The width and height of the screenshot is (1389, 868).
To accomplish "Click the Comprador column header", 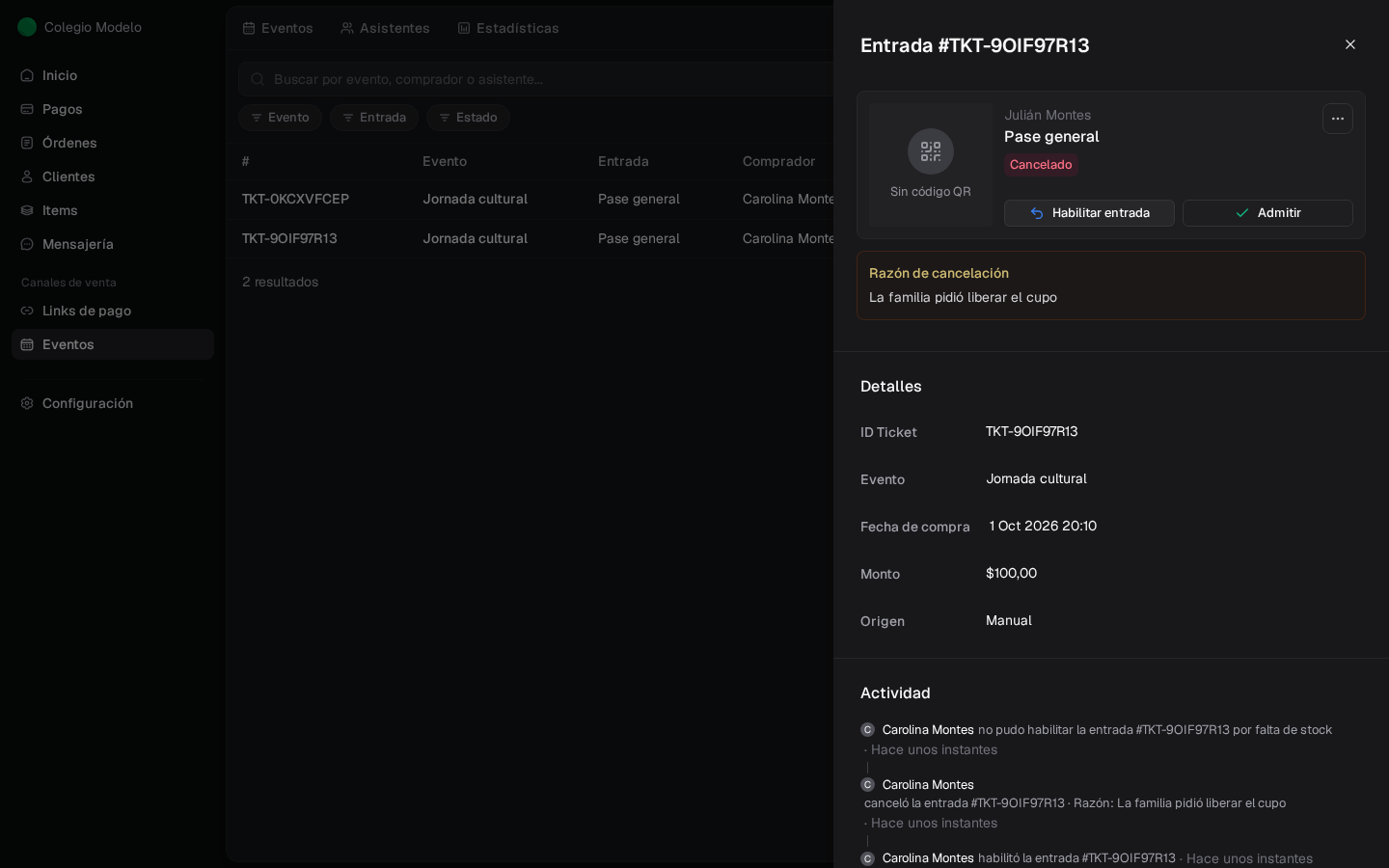I will coord(779,161).
